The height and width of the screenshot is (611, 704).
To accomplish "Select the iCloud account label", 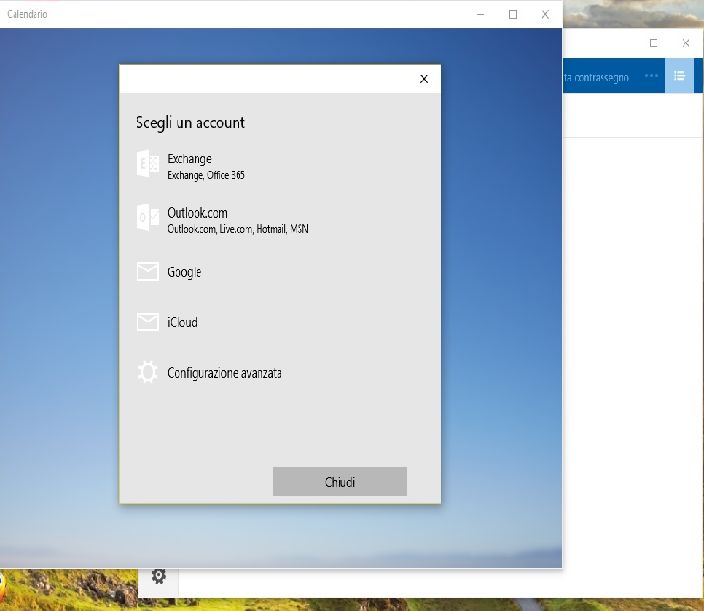I will (x=182, y=322).
